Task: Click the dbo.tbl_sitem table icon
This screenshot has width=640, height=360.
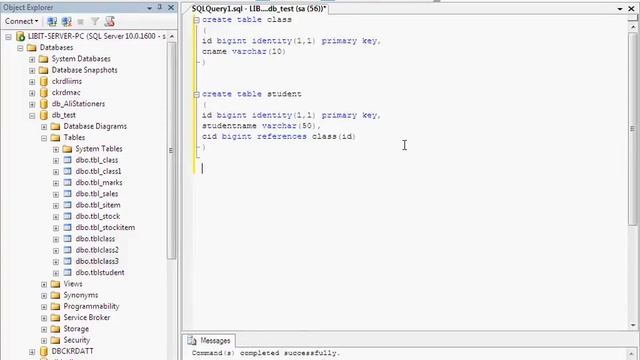Action: point(67,205)
